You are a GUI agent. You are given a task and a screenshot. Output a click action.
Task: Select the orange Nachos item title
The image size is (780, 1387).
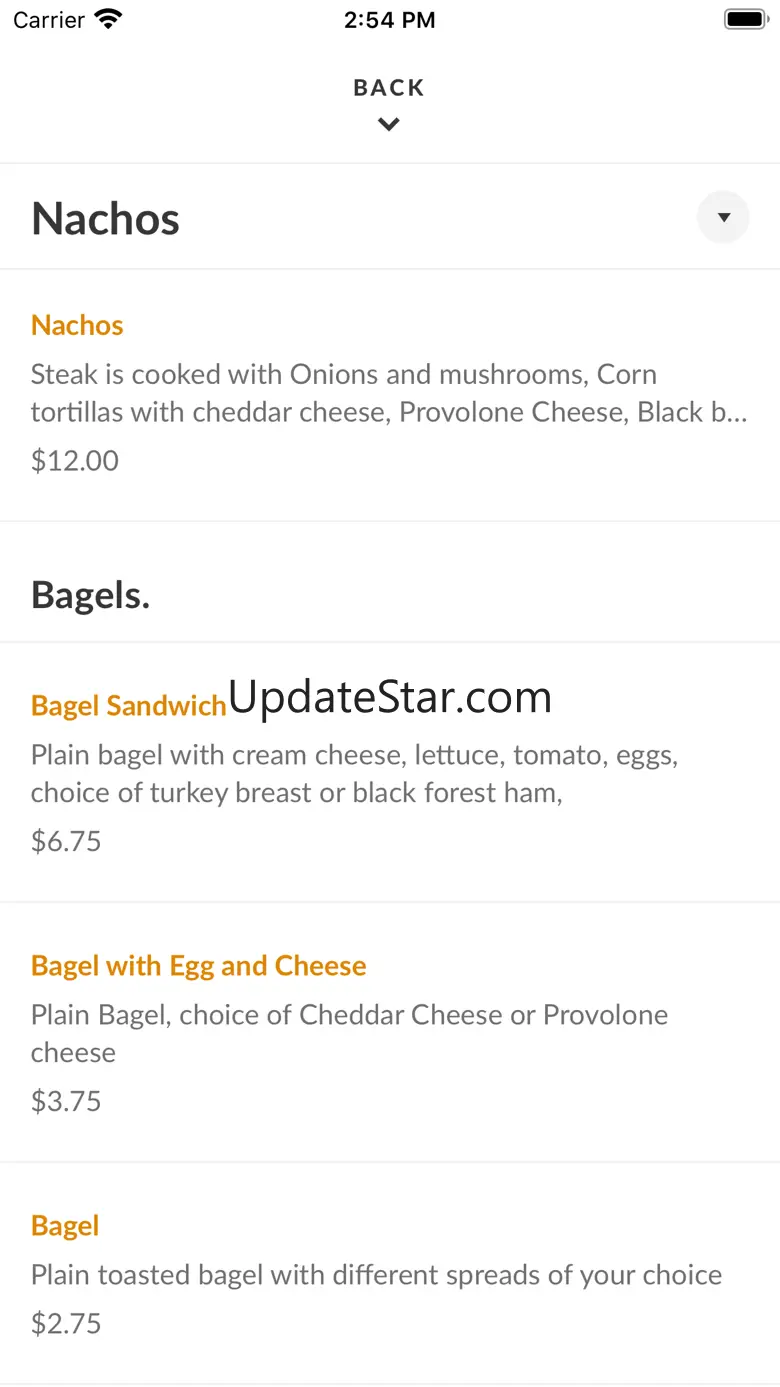pyautogui.click(x=77, y=325)
